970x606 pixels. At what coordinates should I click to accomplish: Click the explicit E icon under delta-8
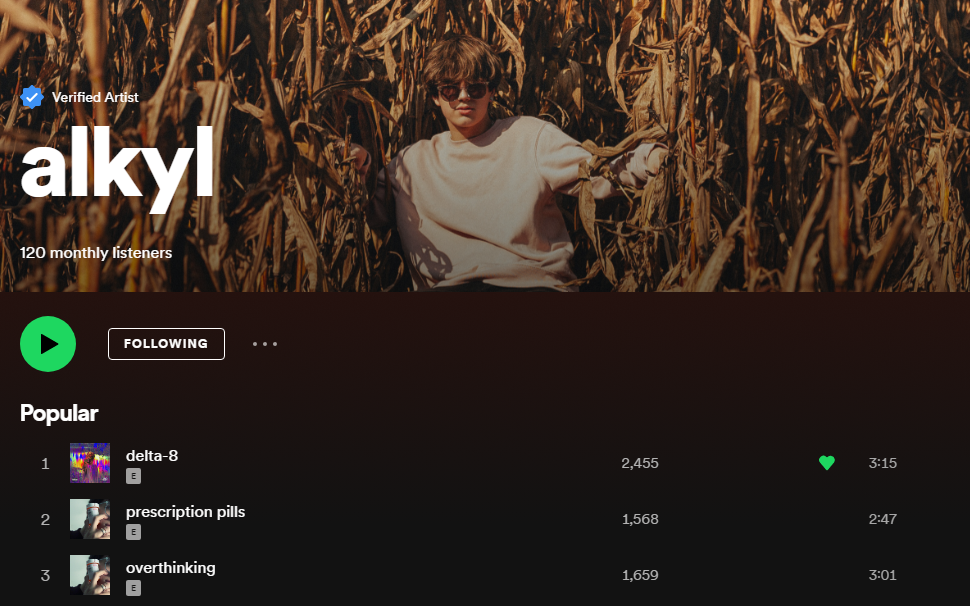134,476
